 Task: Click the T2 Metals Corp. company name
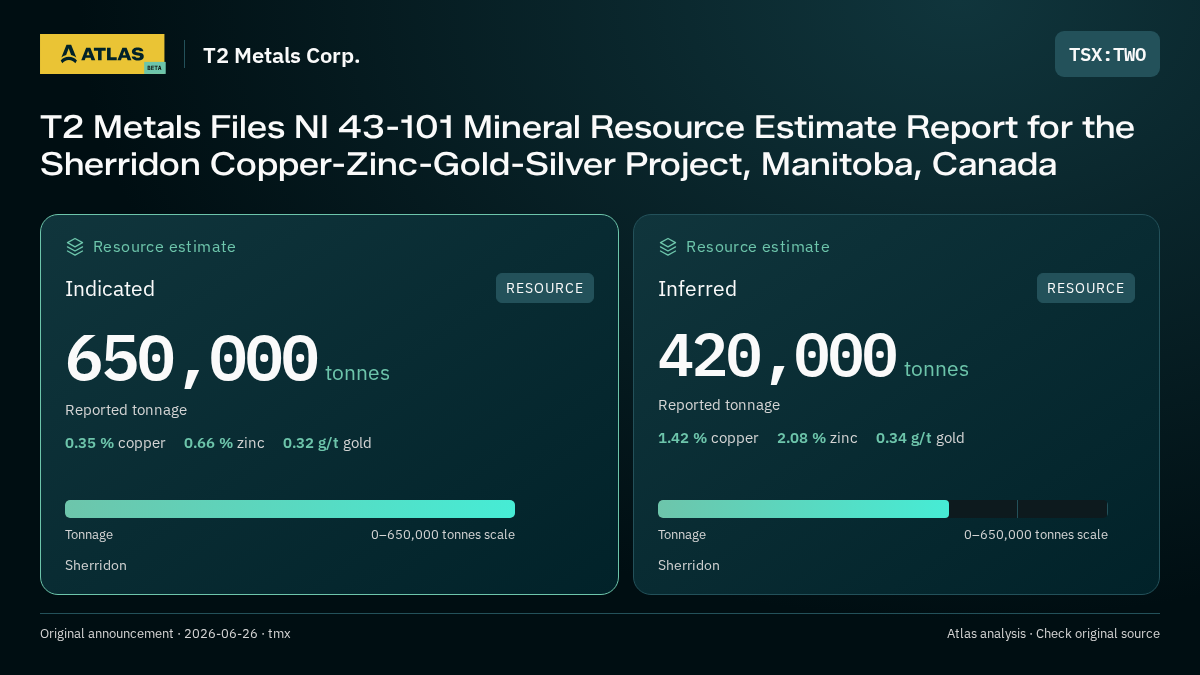point(281,56)
